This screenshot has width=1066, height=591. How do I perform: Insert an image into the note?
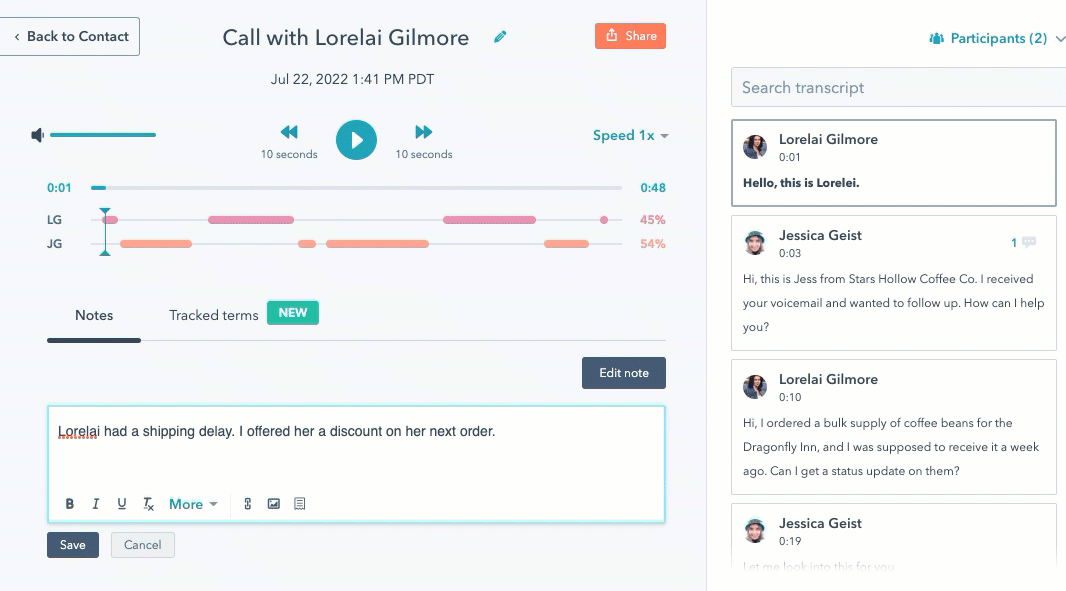273,504
